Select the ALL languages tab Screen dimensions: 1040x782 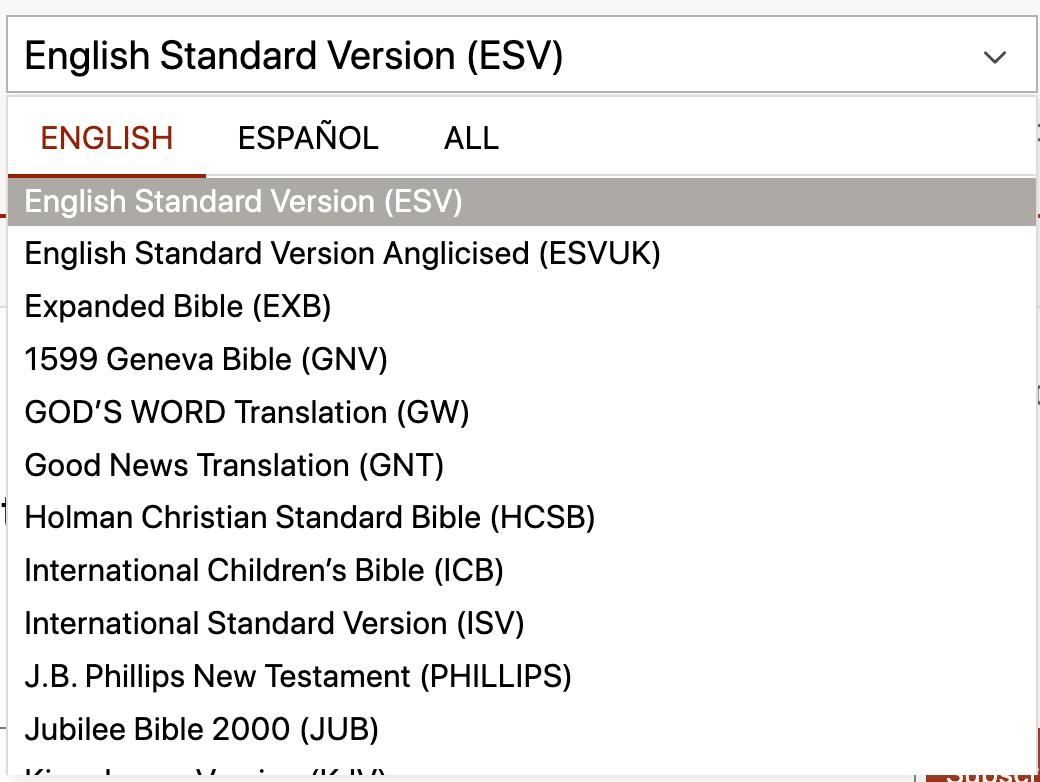(x=470, y=138)
